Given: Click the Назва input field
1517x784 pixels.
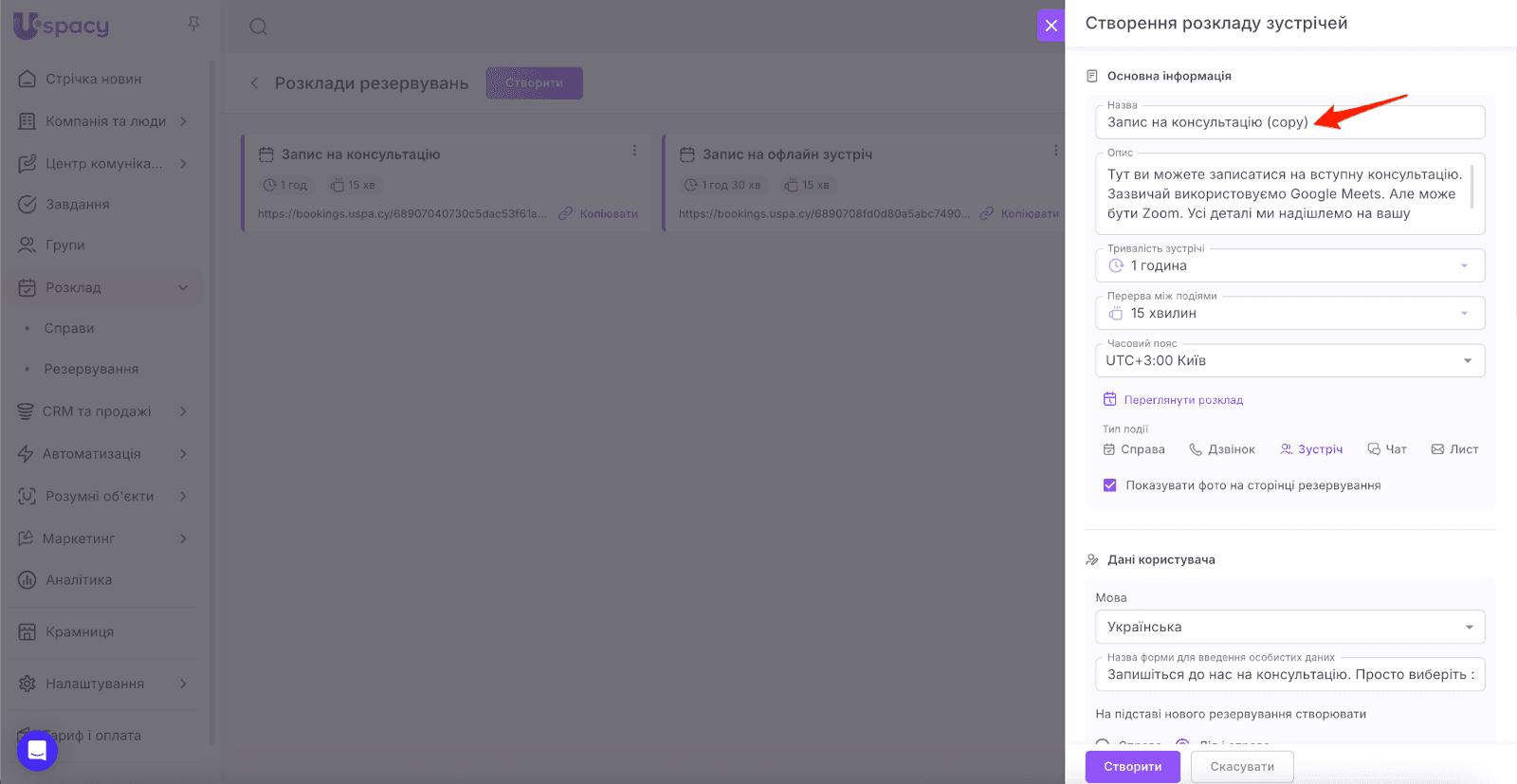Looking at the screenshot, I should 1289,122.
